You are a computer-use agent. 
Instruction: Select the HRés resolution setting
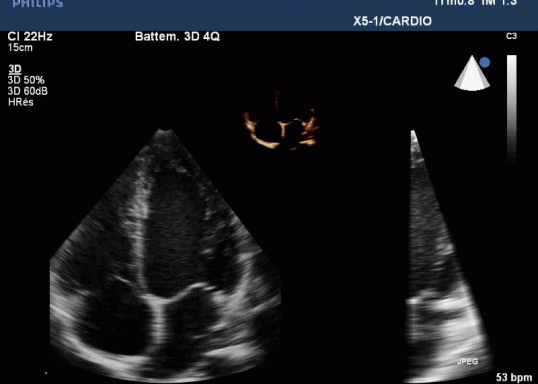coord(21,102)
